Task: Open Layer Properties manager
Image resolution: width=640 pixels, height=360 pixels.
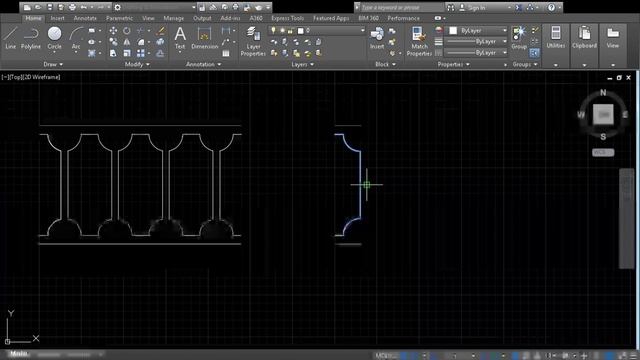Action: point(253,41)
